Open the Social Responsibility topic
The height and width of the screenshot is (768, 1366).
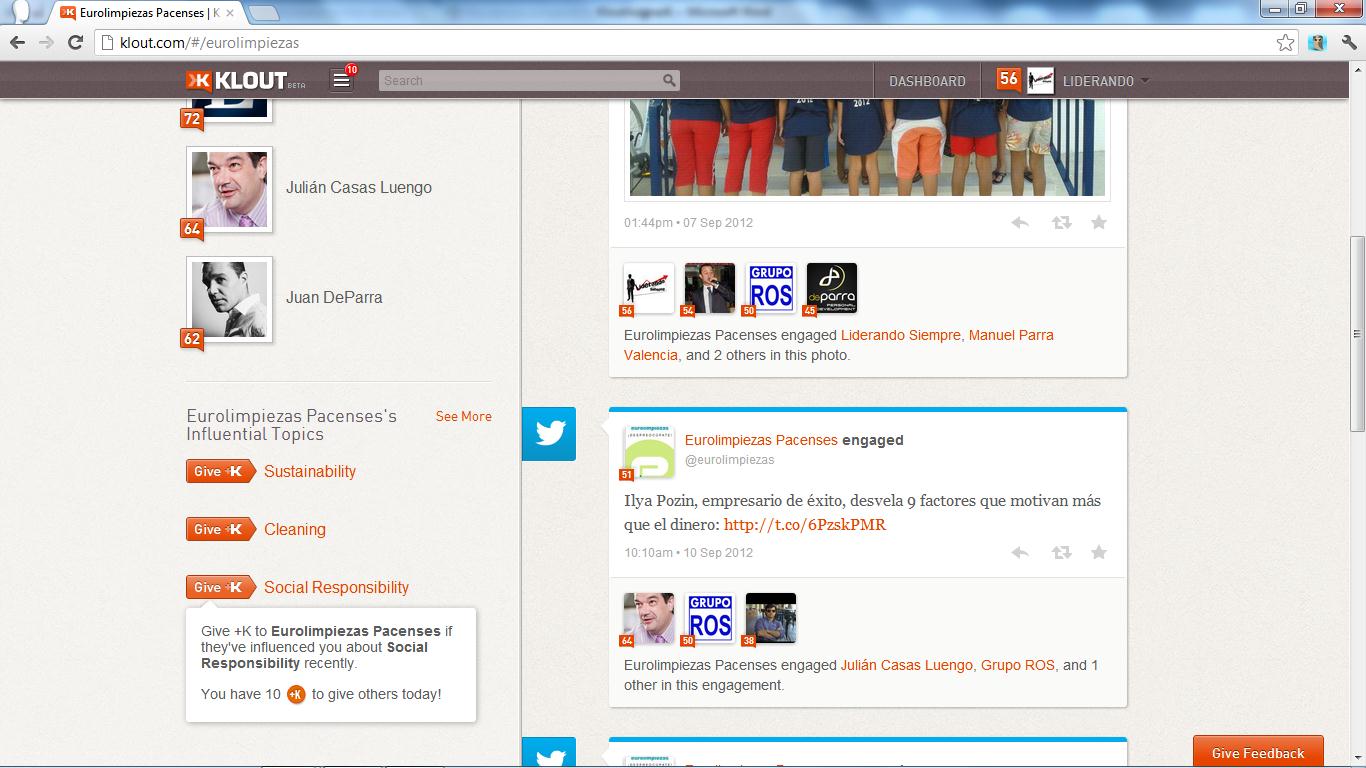[x=336, y=587]
